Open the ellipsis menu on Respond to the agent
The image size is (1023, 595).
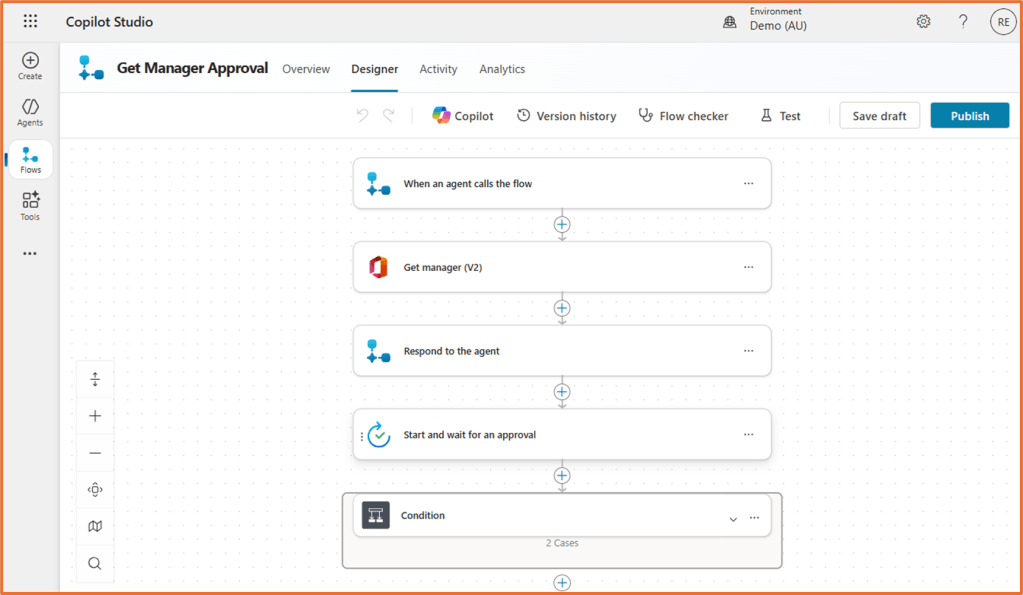coord(748,350)
